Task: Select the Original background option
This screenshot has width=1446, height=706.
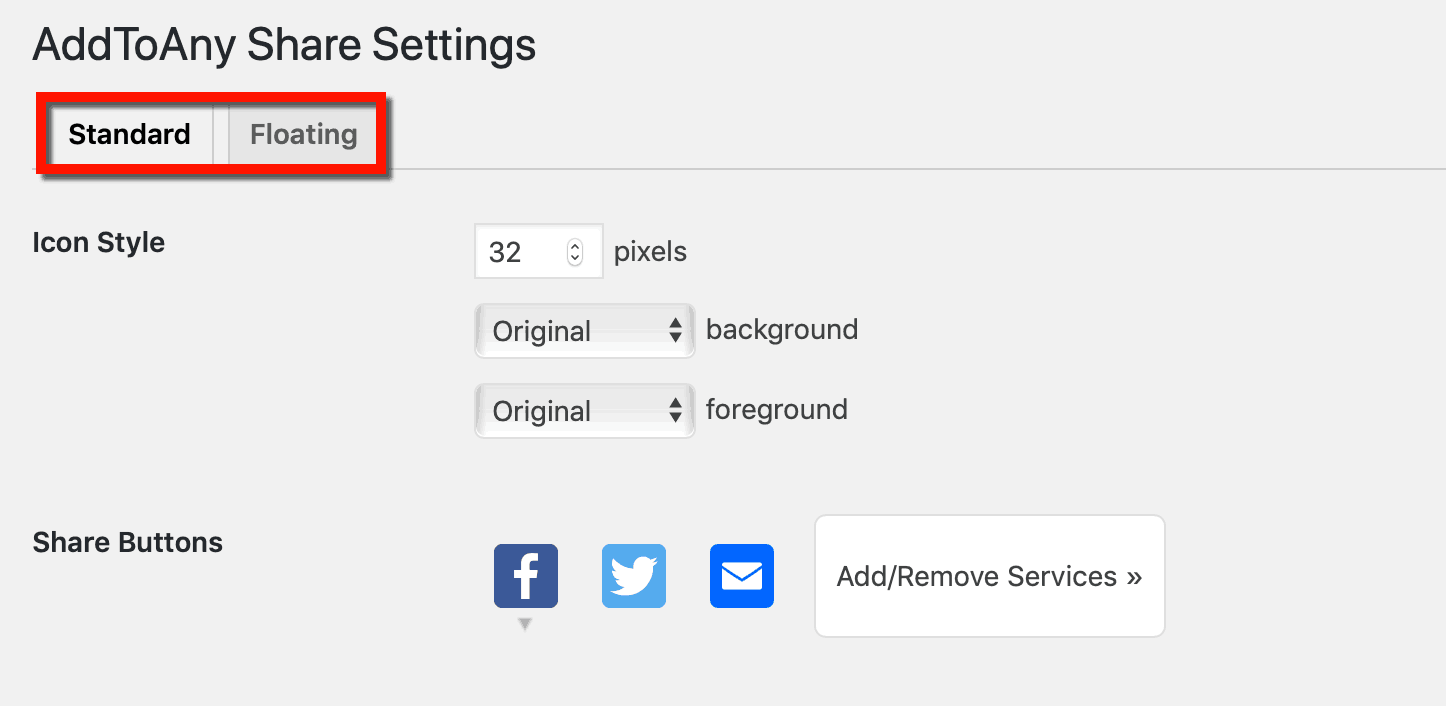Action: point(584,330)
